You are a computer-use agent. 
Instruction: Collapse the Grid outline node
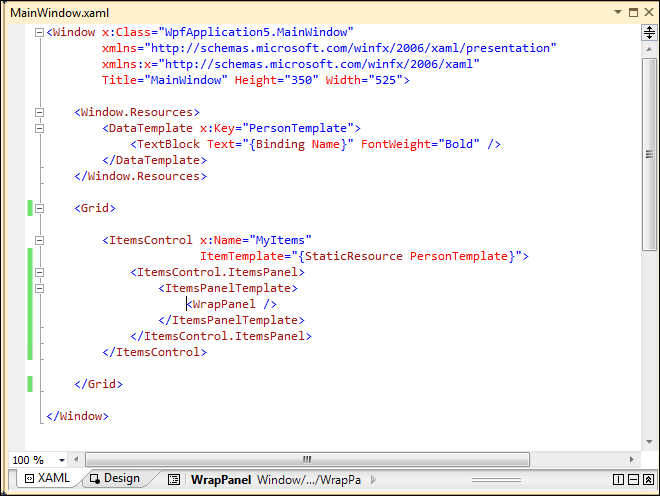pos(39,208)
